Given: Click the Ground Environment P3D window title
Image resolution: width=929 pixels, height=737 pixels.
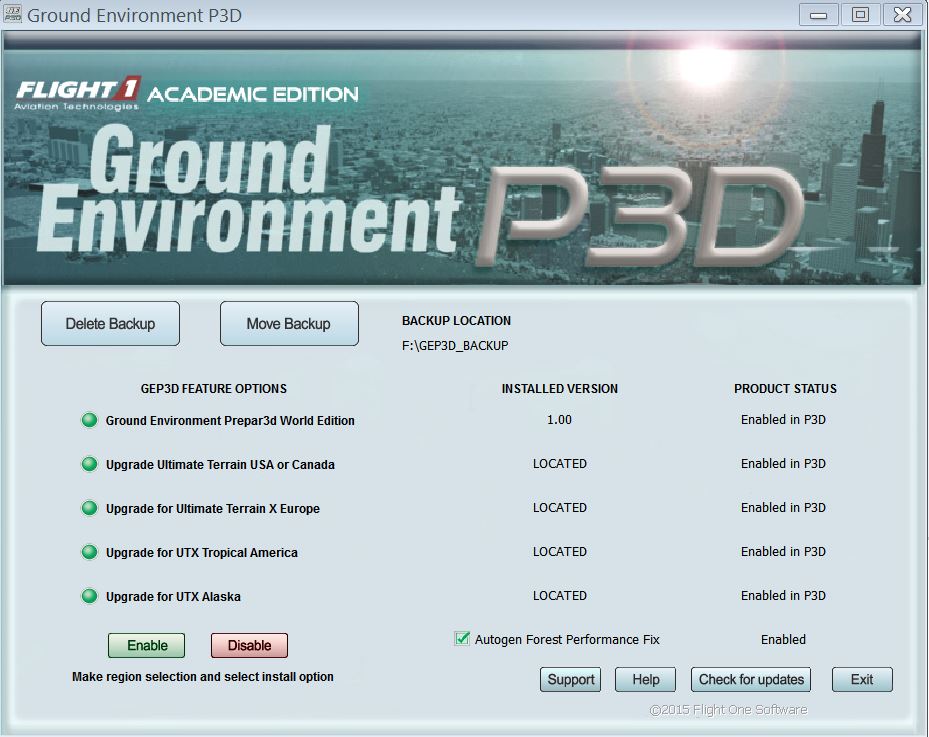Looking at the screenshot, I should [x=134, y=15].
